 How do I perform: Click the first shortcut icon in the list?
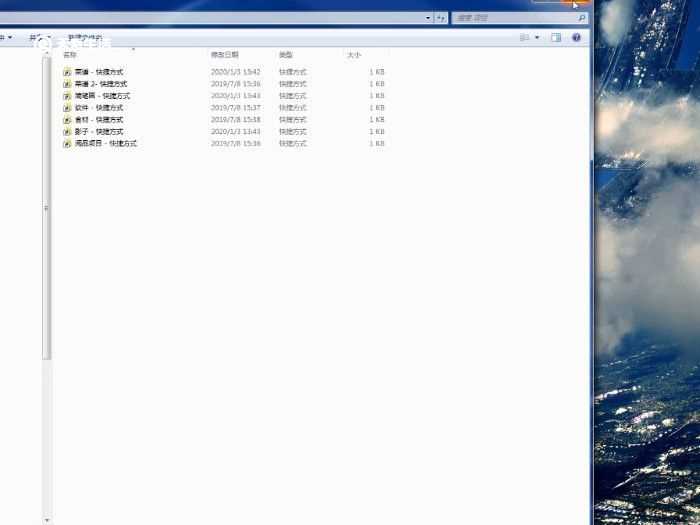click(x=67, y=73)
